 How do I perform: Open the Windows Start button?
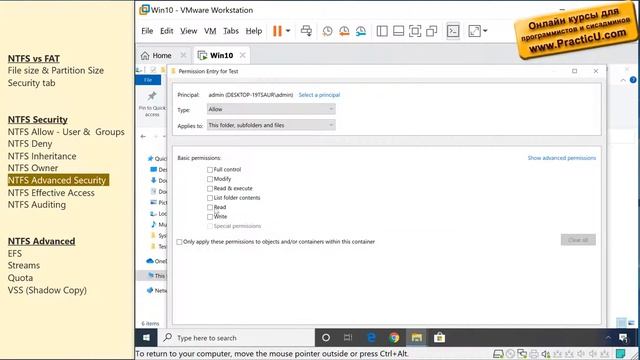pyautogui.click(x=146, y=338)
